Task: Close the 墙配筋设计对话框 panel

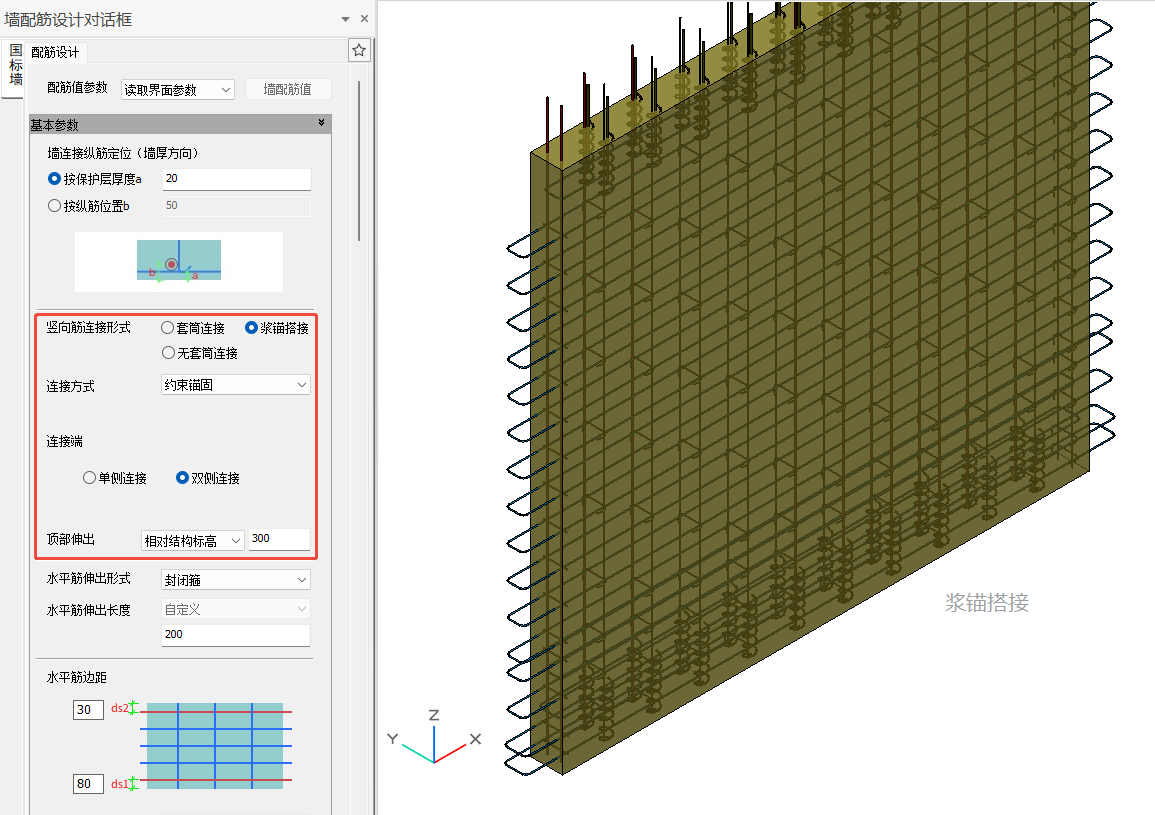Action: point(364,19)
